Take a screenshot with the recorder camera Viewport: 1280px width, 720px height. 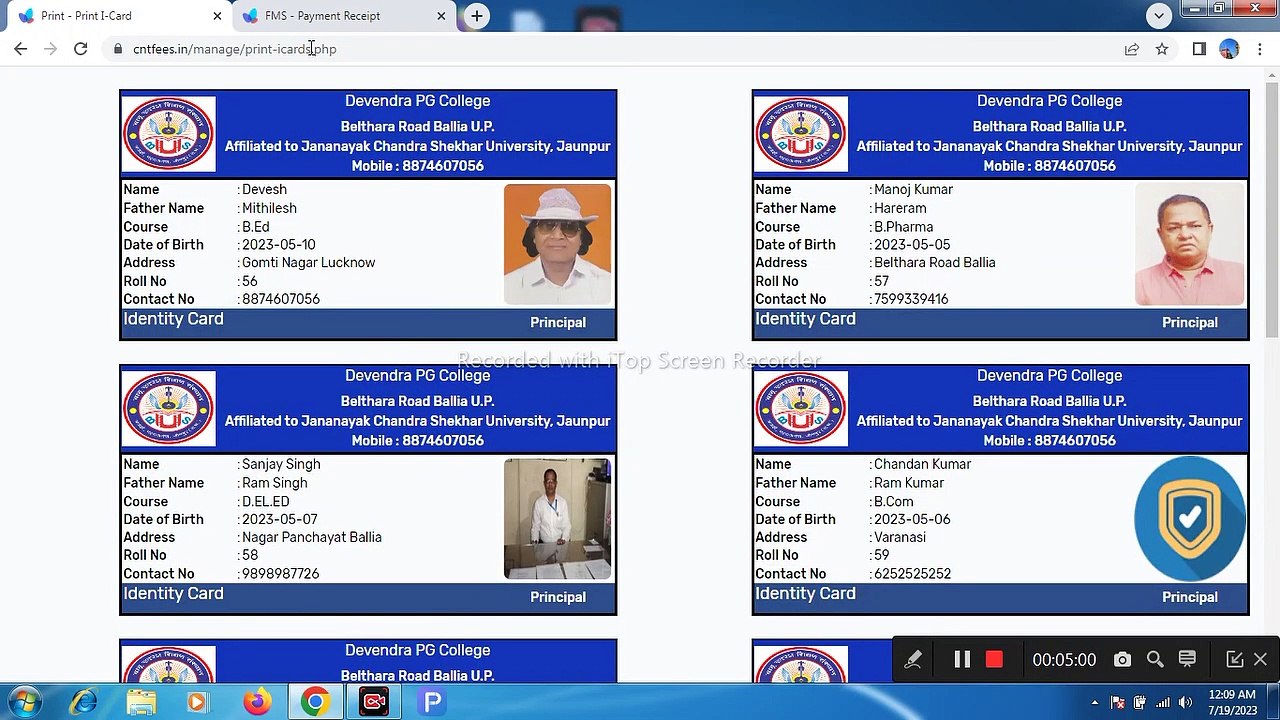pos(1122,660)
